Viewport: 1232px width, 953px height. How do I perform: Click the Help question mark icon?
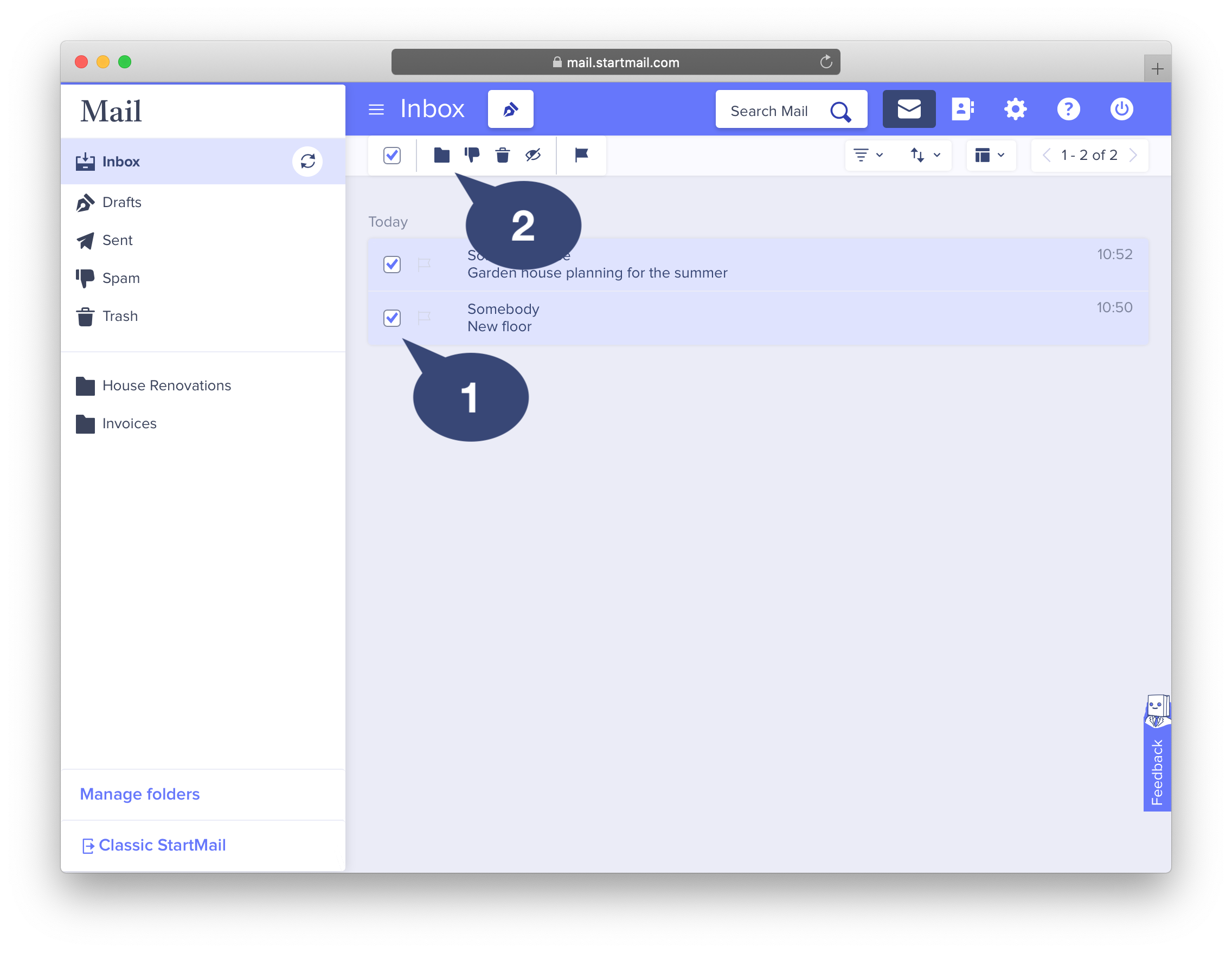(1068, 109)
